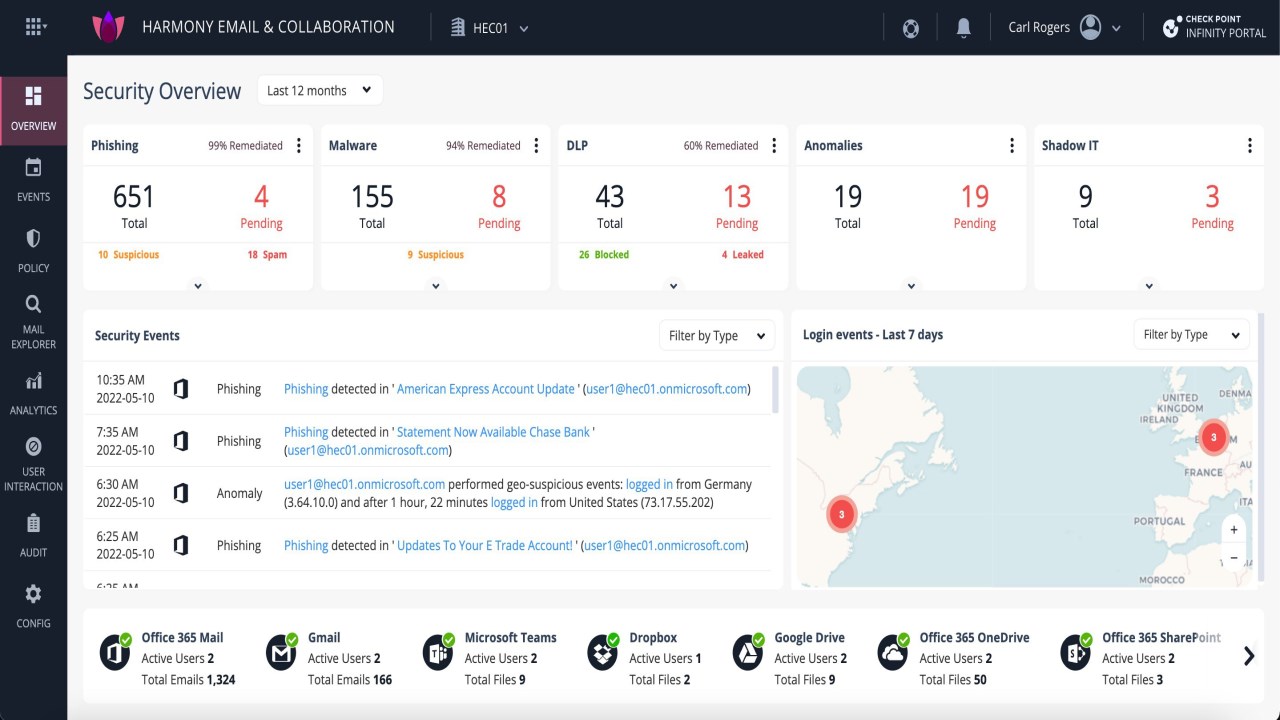Open the notifications bell
The width and height of the screenshot is (1280, 720).
(963, 28)
